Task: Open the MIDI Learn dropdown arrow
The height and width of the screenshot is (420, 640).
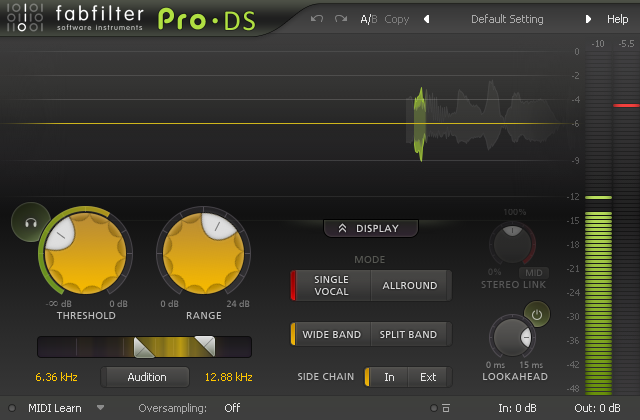Action: (x=100, y=407)
